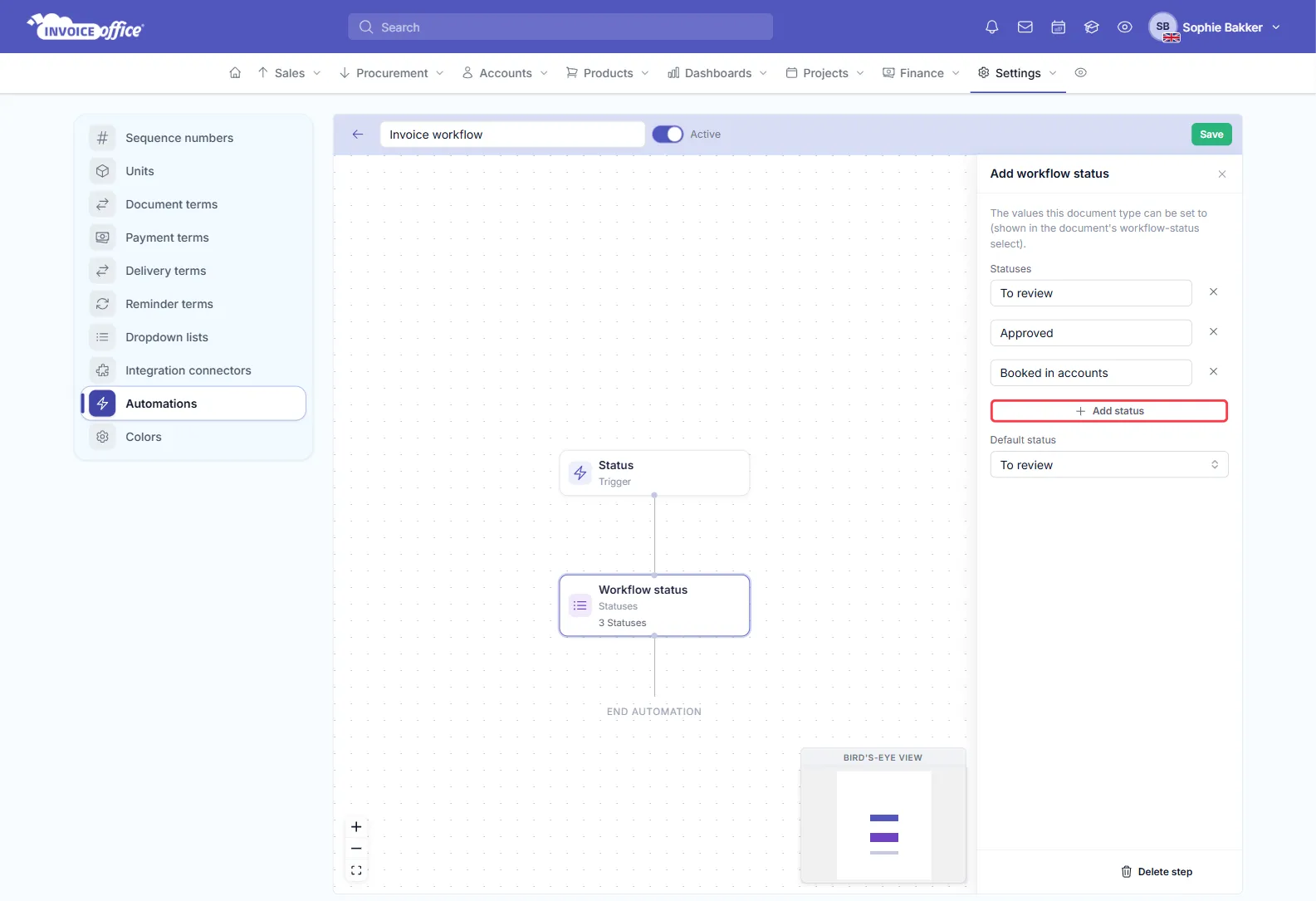This screenshot has height=901, width=1316.
Task: Remove the 'Booked in accounts' status
Action: coord(1213,372)
